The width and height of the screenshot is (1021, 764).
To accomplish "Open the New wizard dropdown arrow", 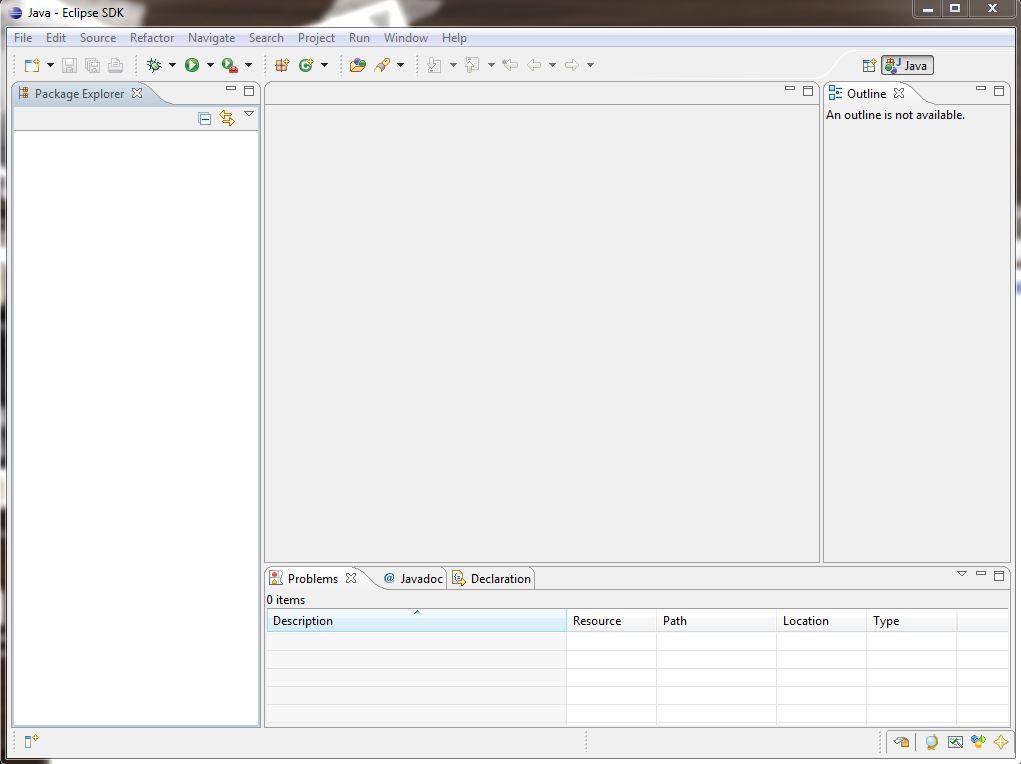I will pyautogui.click(x=50, y=65).
